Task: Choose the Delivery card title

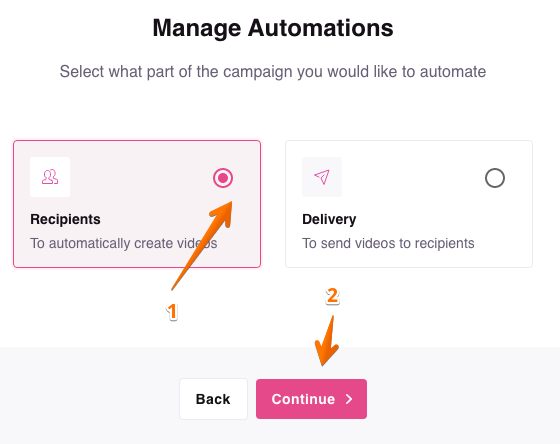Action: point(329,219)
